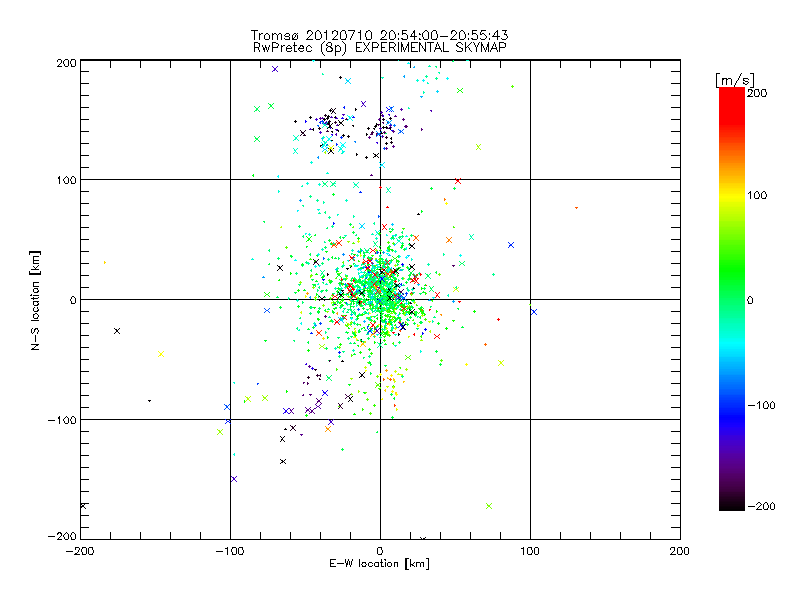Image resolution: width=800 pixels, height=600 pixels.
Task: Click the y-axis tick label '-100'
Action: pos(62,420)
